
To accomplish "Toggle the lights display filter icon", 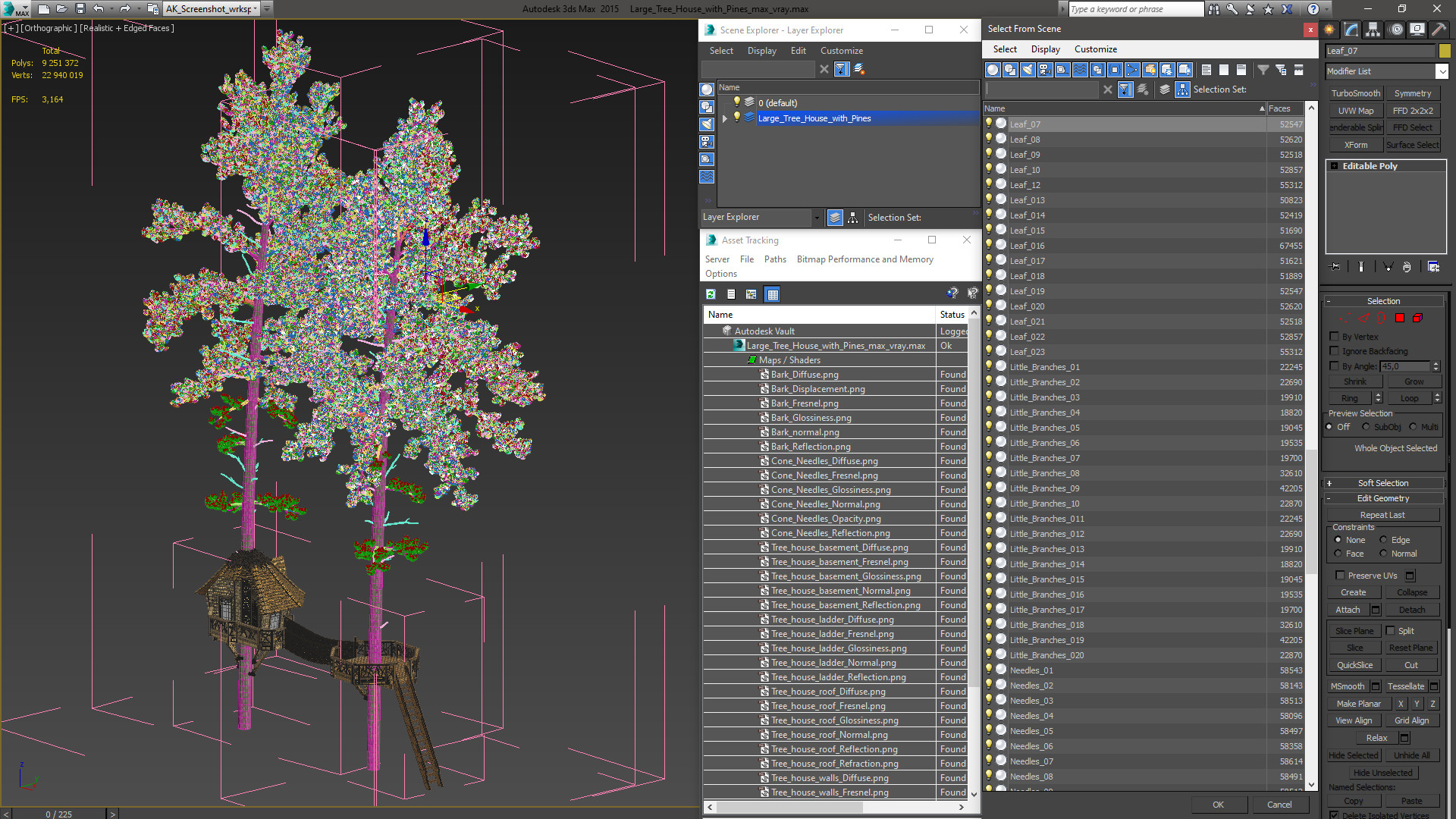I will pyautogui.click(x=1028, y=70).
